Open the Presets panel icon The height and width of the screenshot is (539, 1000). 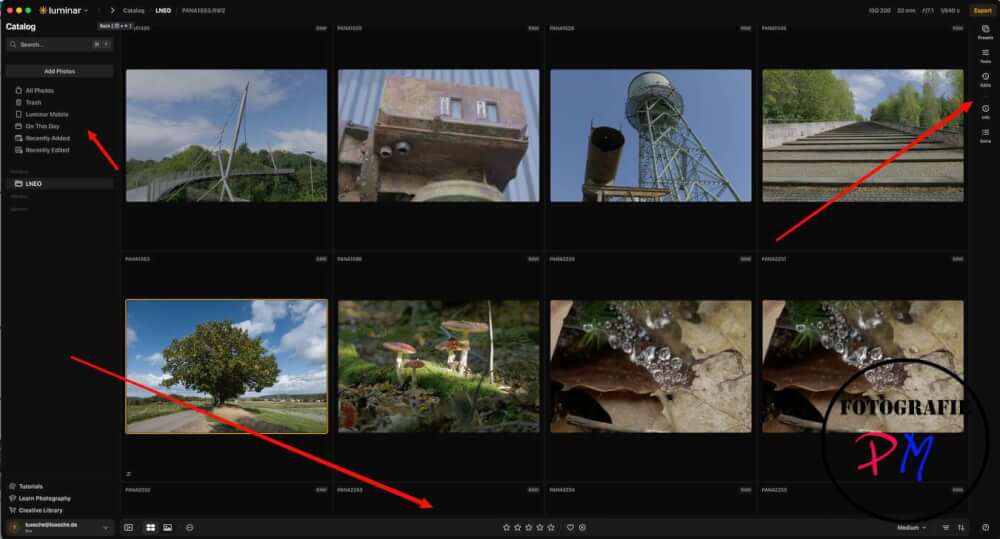click(x=985, y=32)
